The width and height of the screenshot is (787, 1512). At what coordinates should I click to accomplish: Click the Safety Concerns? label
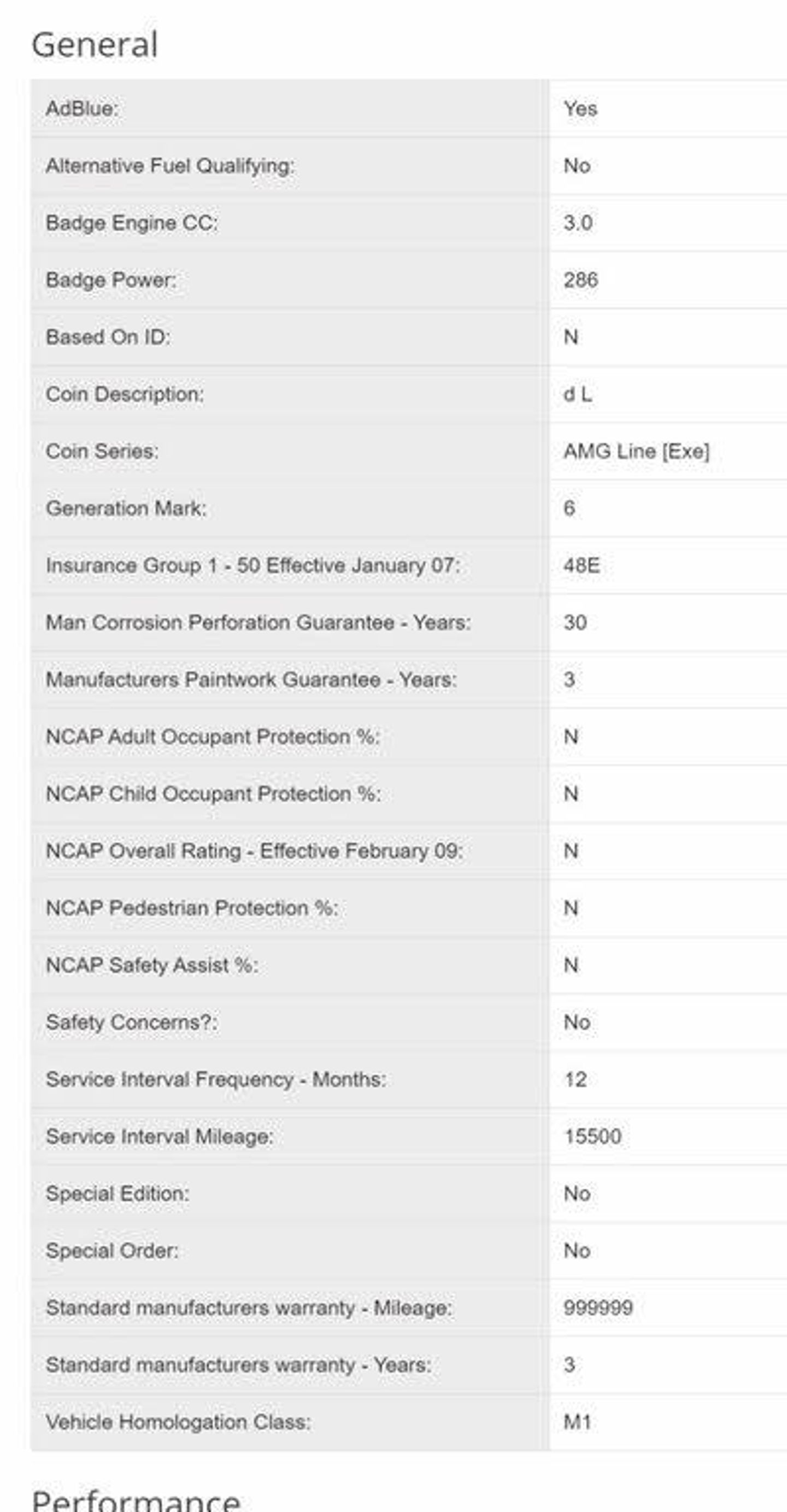coord(131,1023)
